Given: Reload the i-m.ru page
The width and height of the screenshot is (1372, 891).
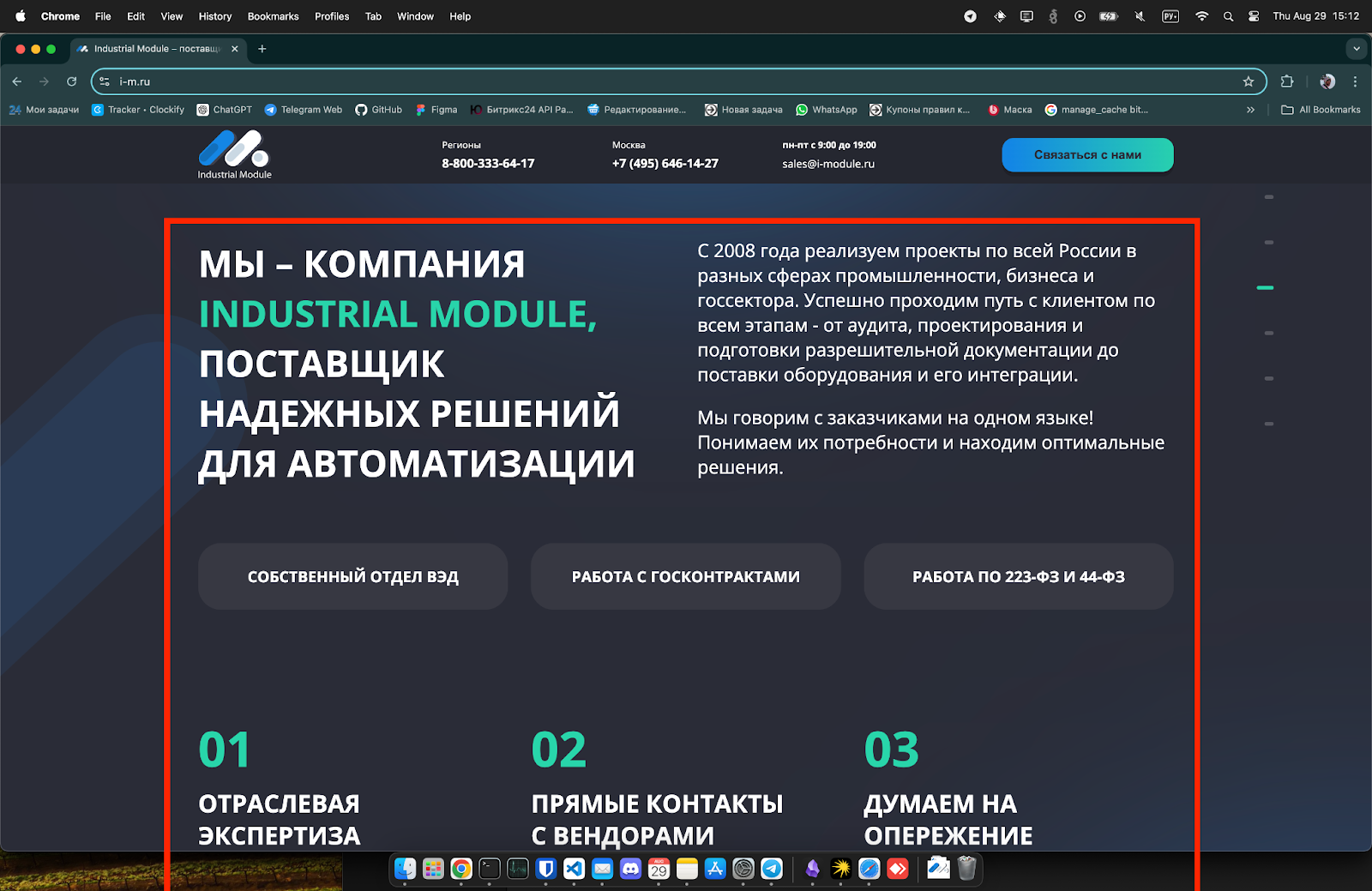Looking at the screenshot, I should coord(72,81).
